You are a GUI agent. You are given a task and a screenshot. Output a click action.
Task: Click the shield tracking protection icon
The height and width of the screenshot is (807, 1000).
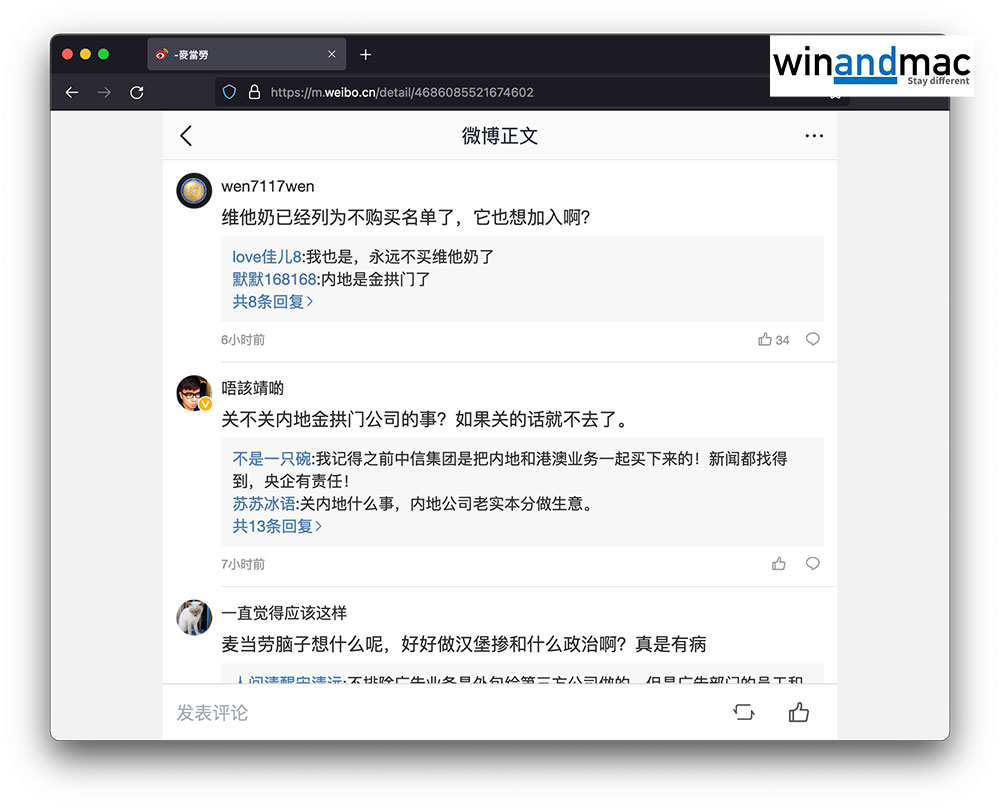click(229, 92)
